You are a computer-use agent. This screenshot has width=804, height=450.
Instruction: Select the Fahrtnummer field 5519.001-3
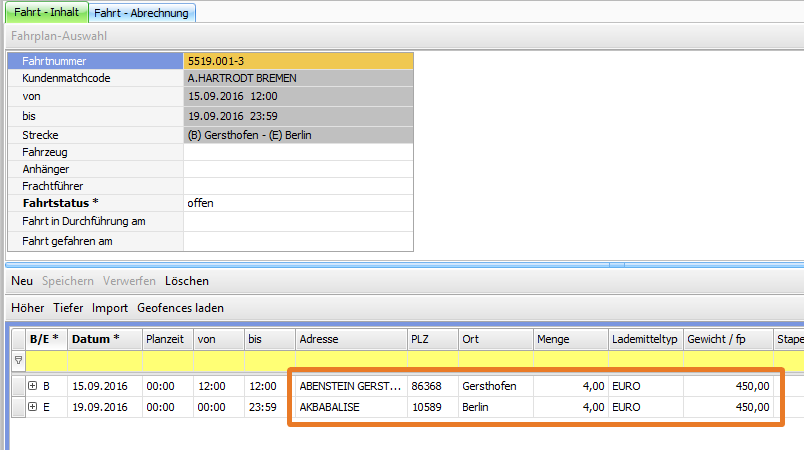coord(298,61)
